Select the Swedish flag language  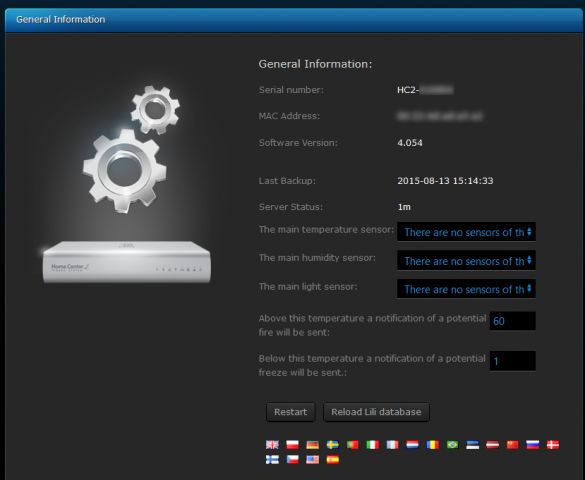[333, 445]
